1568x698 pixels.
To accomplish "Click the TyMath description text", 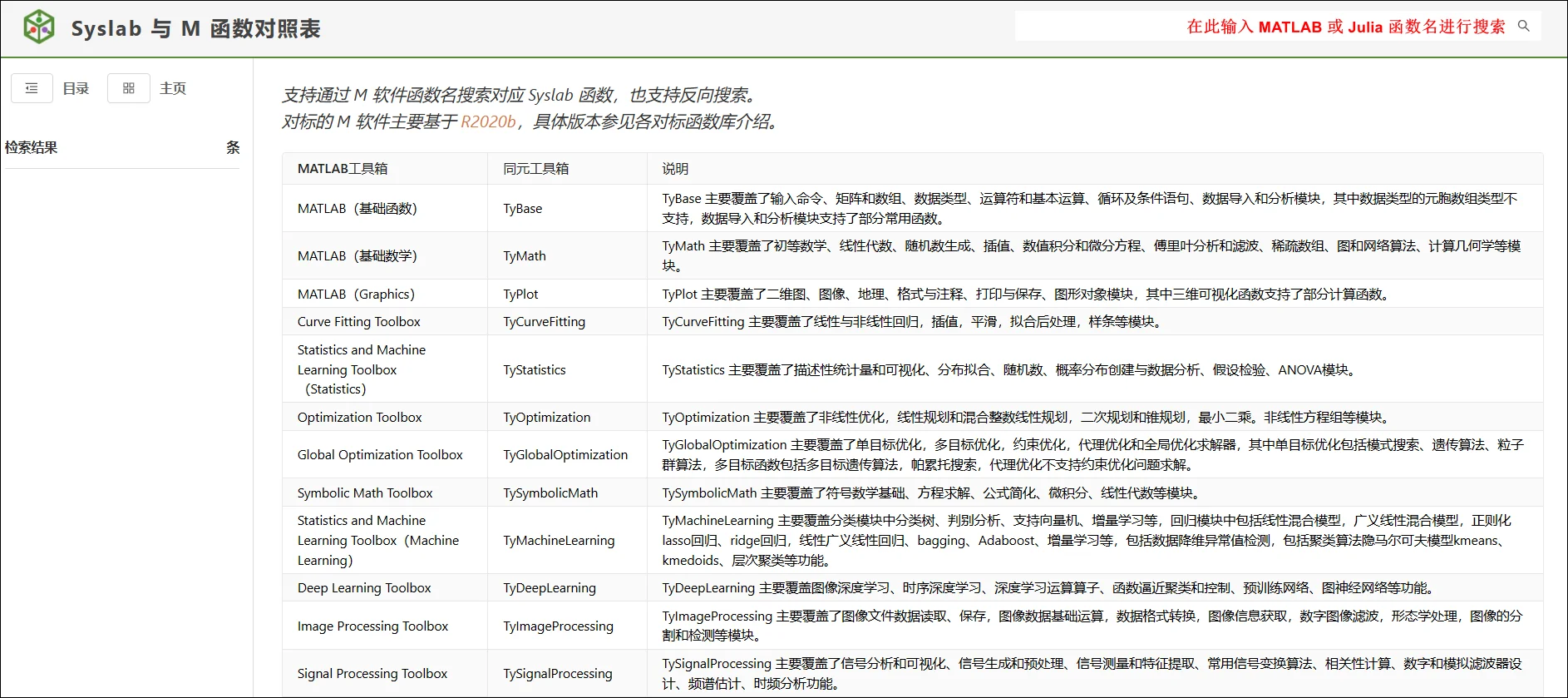I will (1092, 255).
